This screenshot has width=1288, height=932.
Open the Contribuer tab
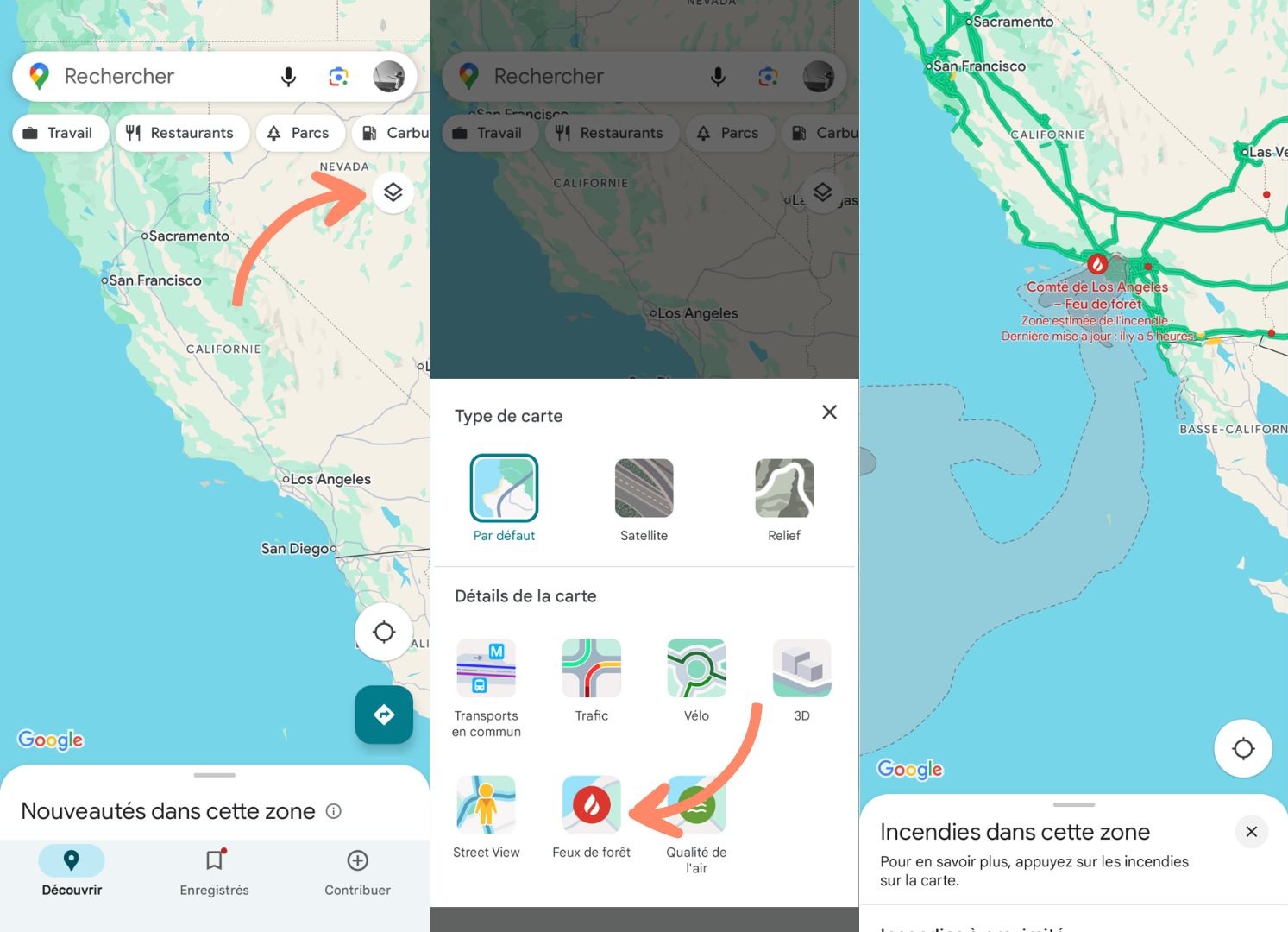(357, 872)
